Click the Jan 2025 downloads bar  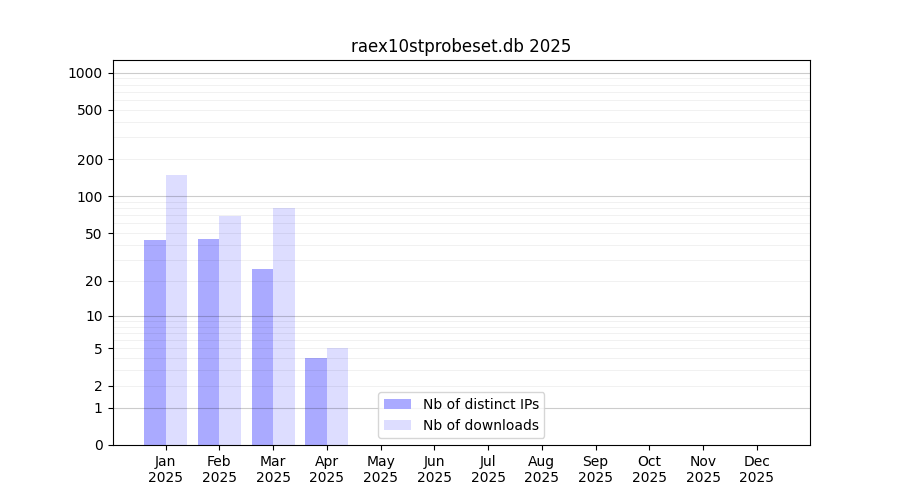(176, 310)
